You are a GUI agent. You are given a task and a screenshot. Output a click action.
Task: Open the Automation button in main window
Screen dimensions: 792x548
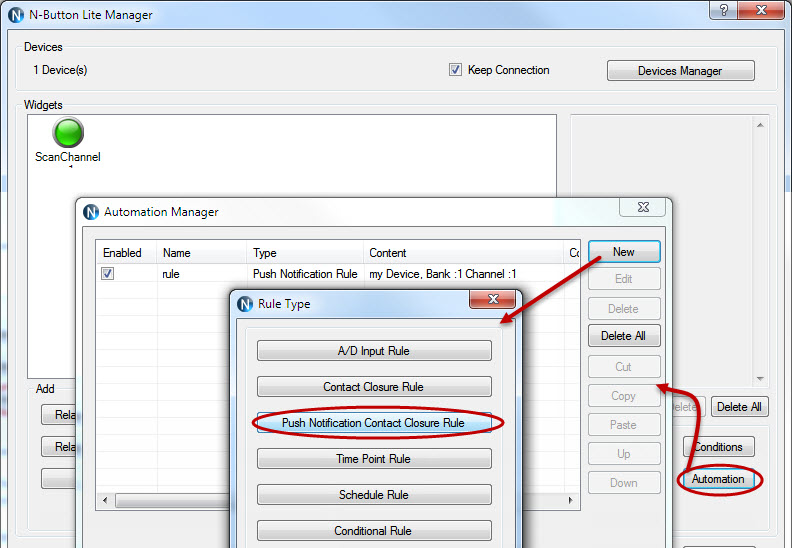718,479
